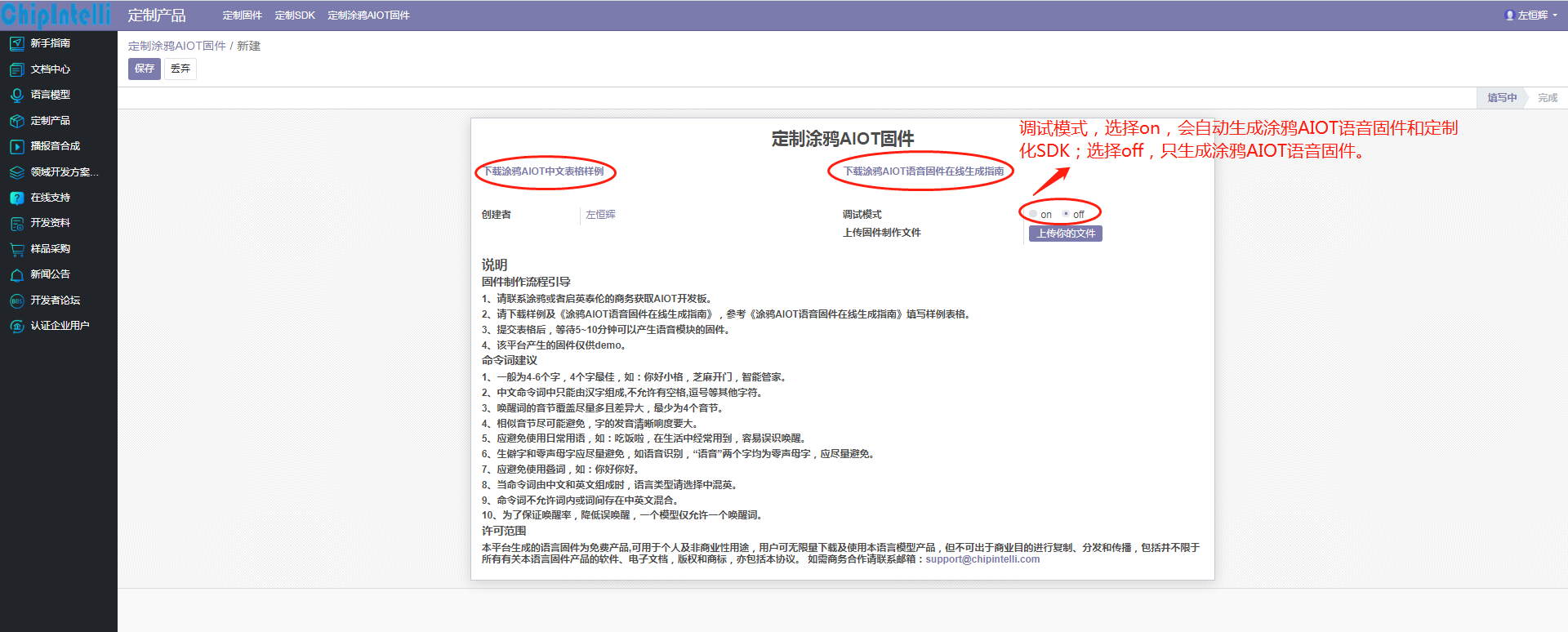
Task: Click the 填写中 status stage
Action: 1502,98
